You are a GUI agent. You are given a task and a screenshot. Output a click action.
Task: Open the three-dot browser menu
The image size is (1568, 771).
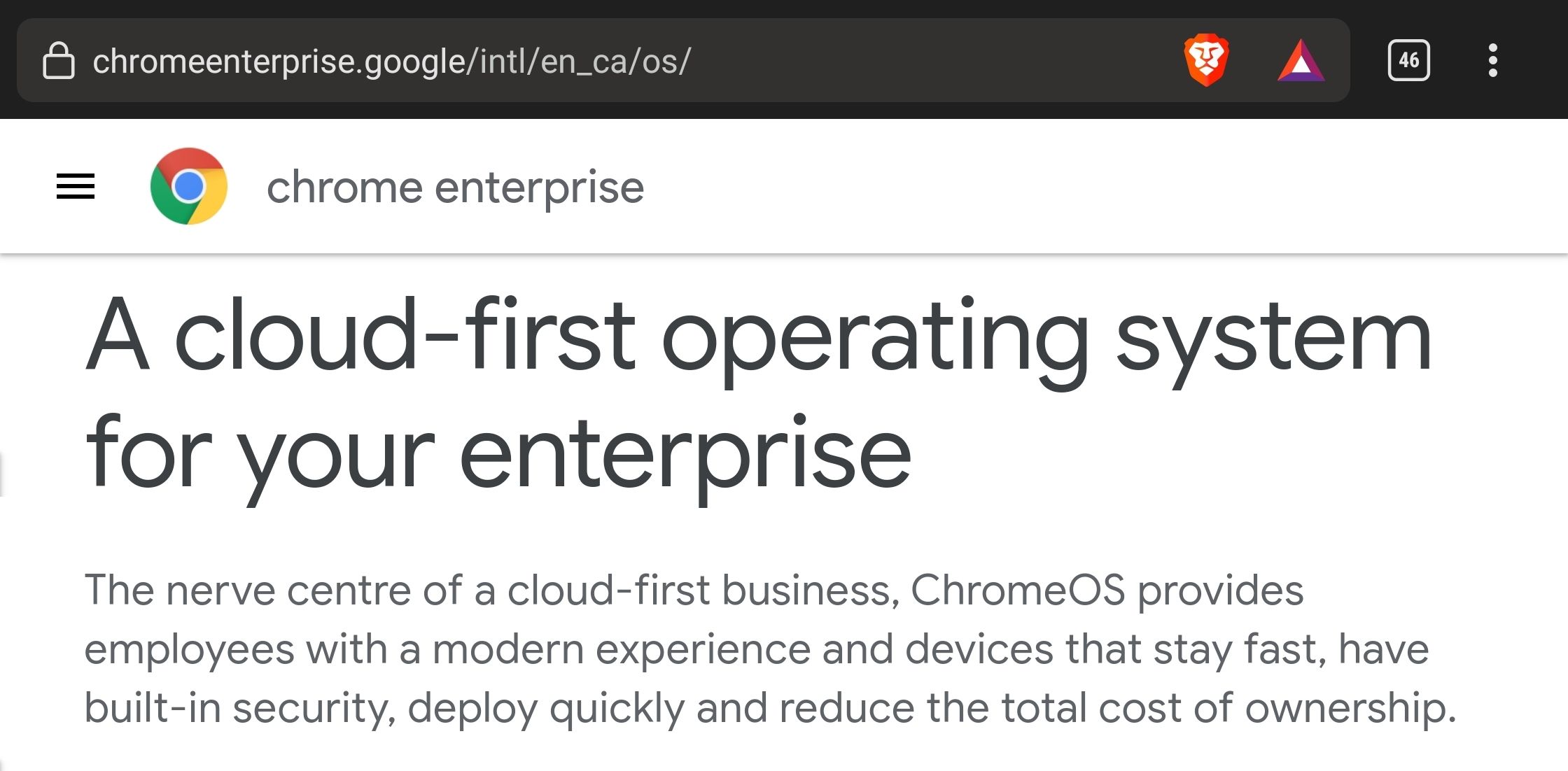click(1492, 61)
